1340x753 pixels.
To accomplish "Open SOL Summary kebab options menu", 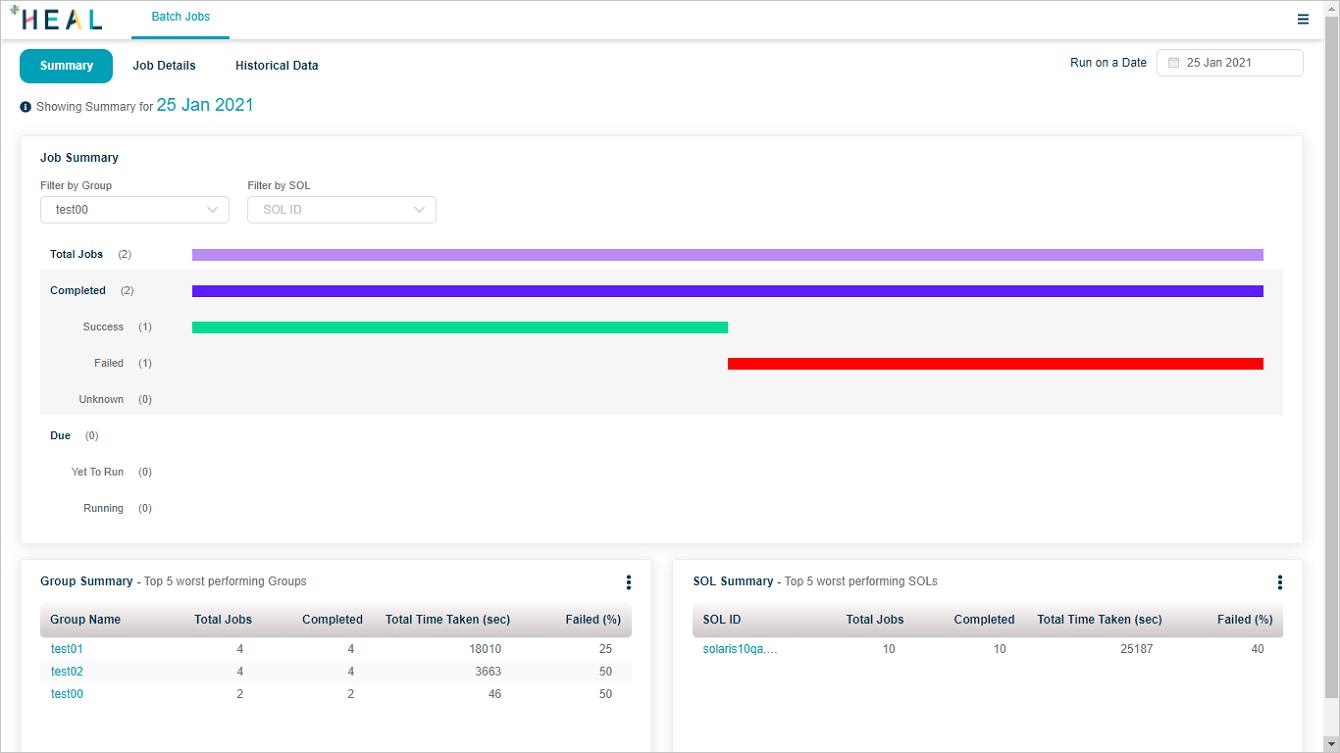I will pyautogui.click(x=1279, y=582).
